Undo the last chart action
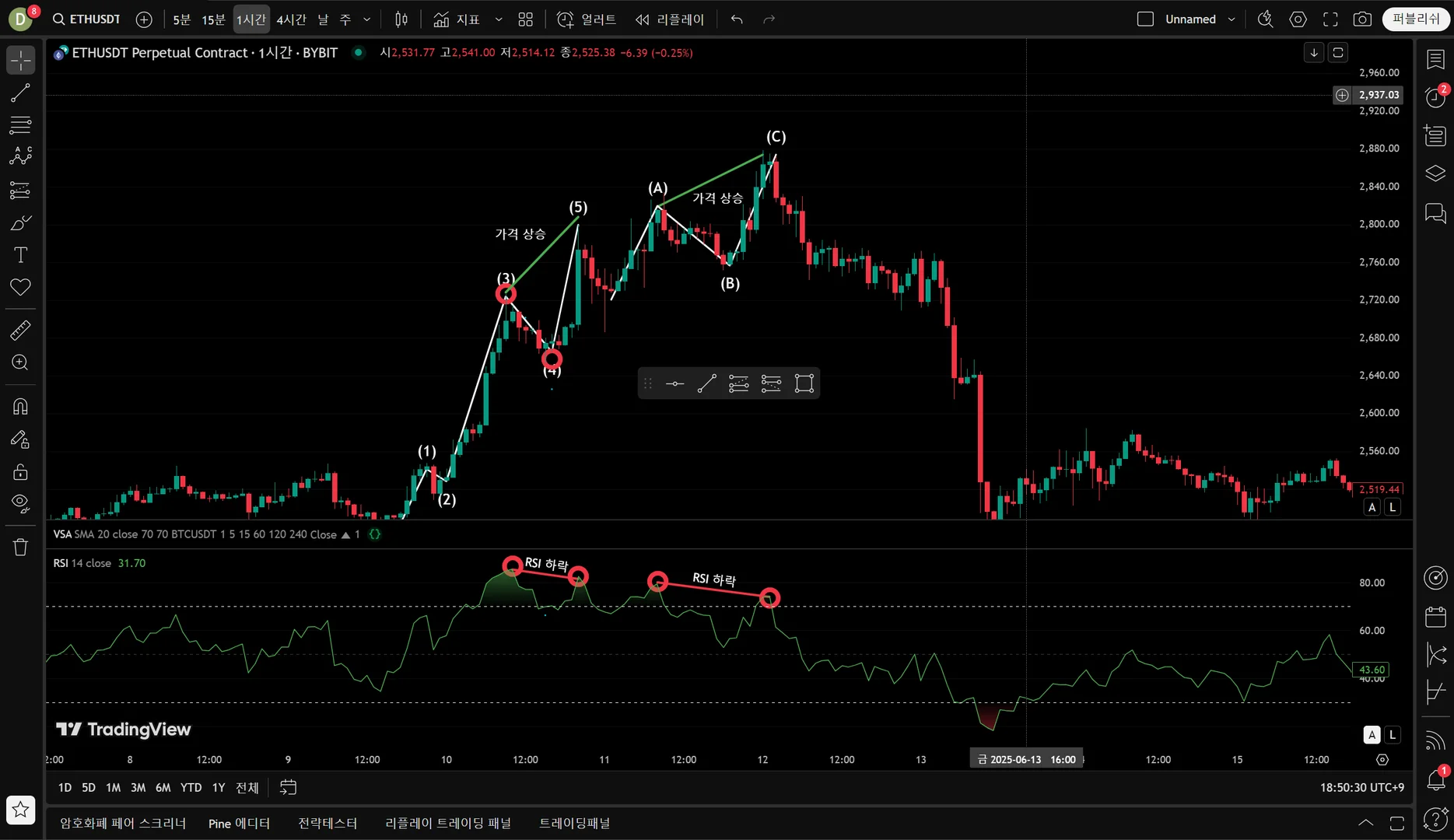1454x840 pixels. (x=737, y=19)
